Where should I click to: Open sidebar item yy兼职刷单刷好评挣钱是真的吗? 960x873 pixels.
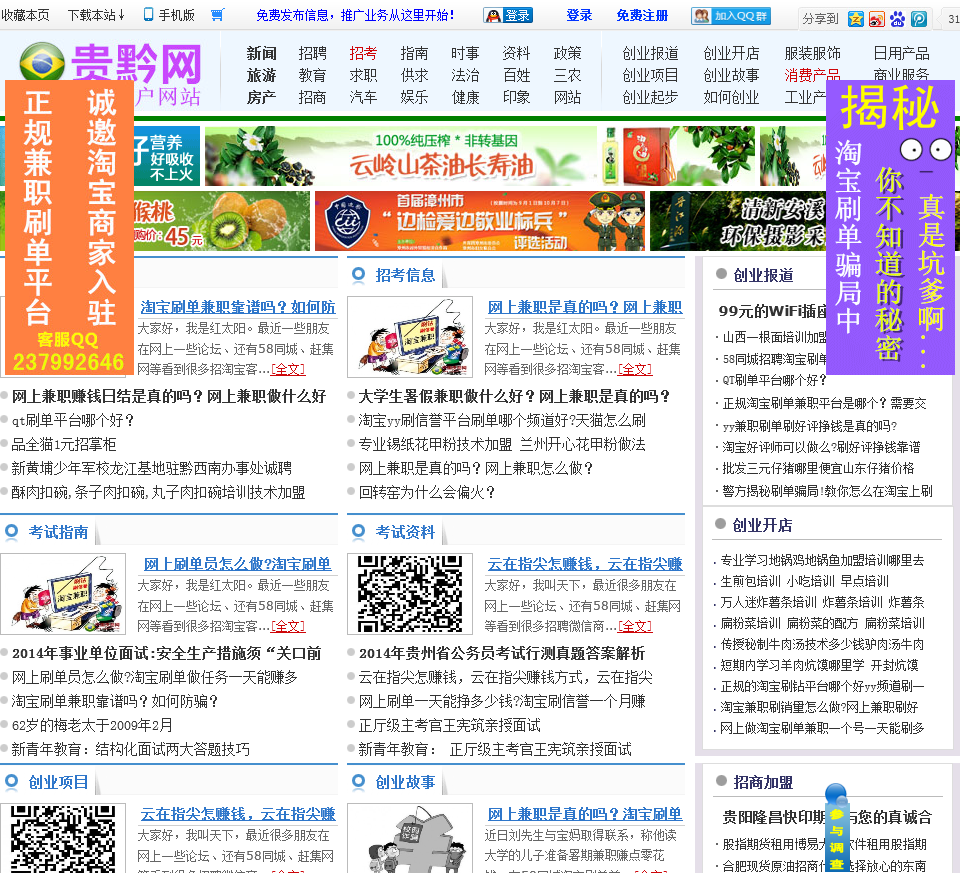point(809,426)
